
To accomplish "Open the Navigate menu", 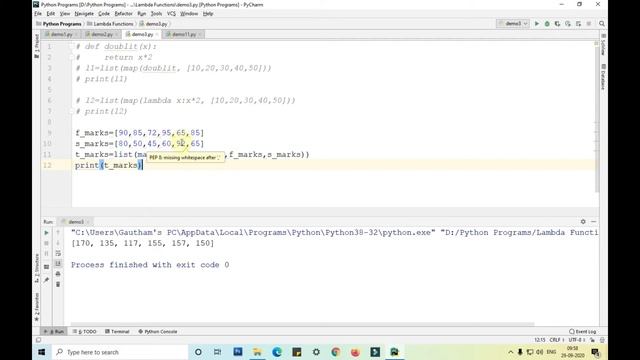I will click(84, 13).
